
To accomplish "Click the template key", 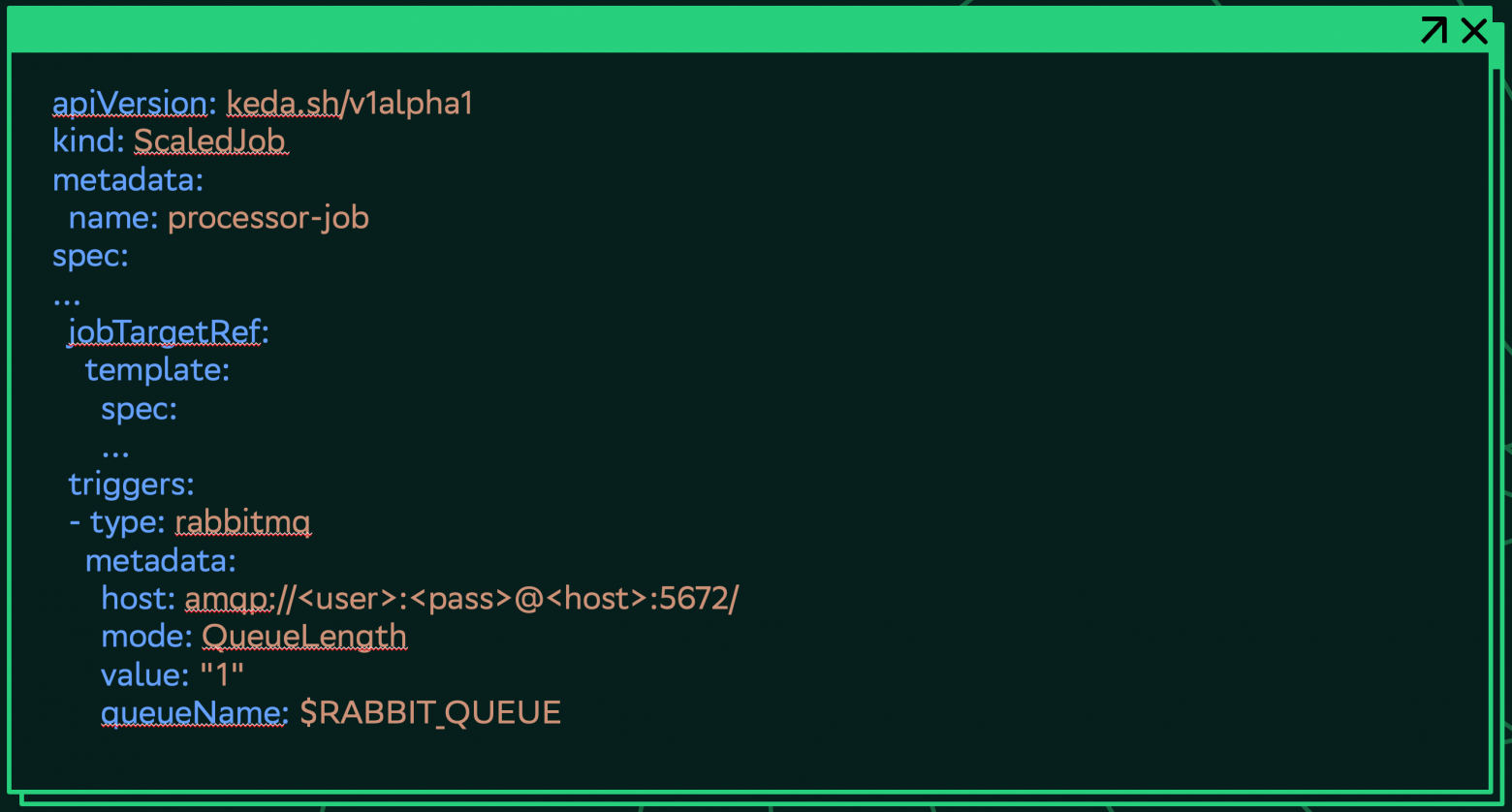I will pyautogui.click(x=156, y=370).
